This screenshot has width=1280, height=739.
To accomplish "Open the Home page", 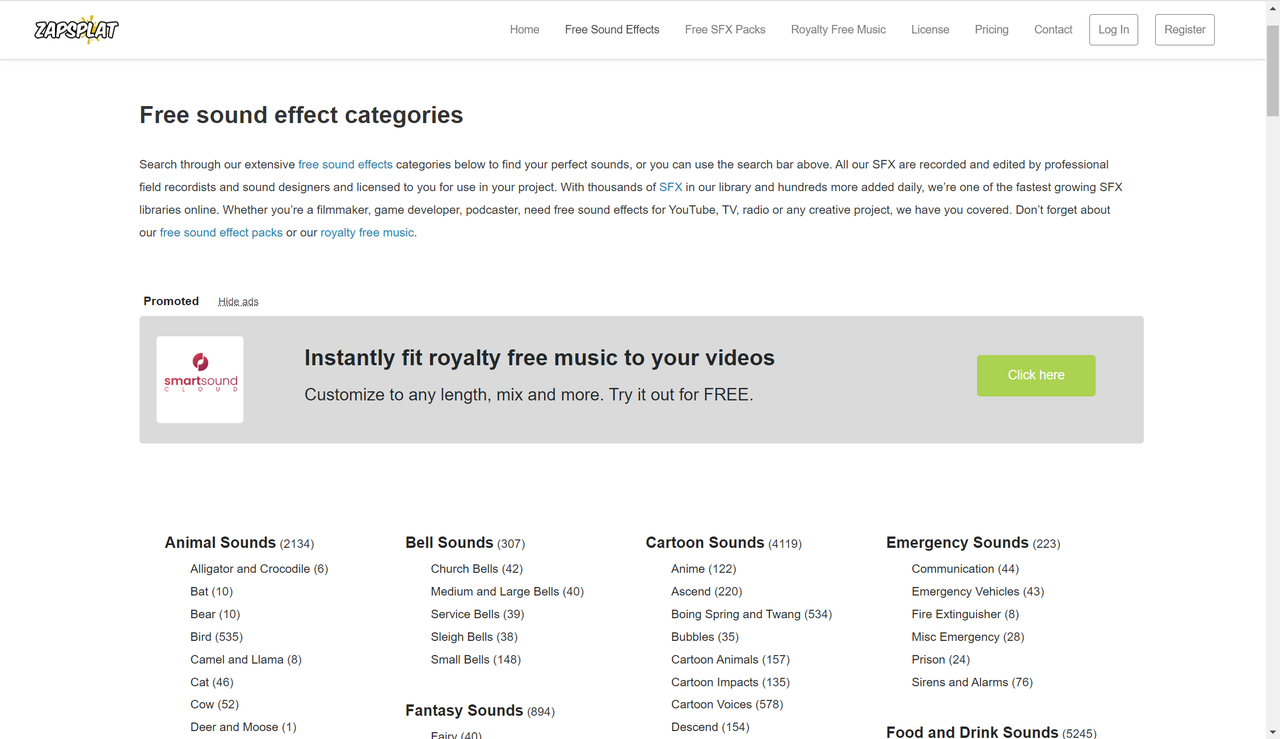I will pos(524,29).
